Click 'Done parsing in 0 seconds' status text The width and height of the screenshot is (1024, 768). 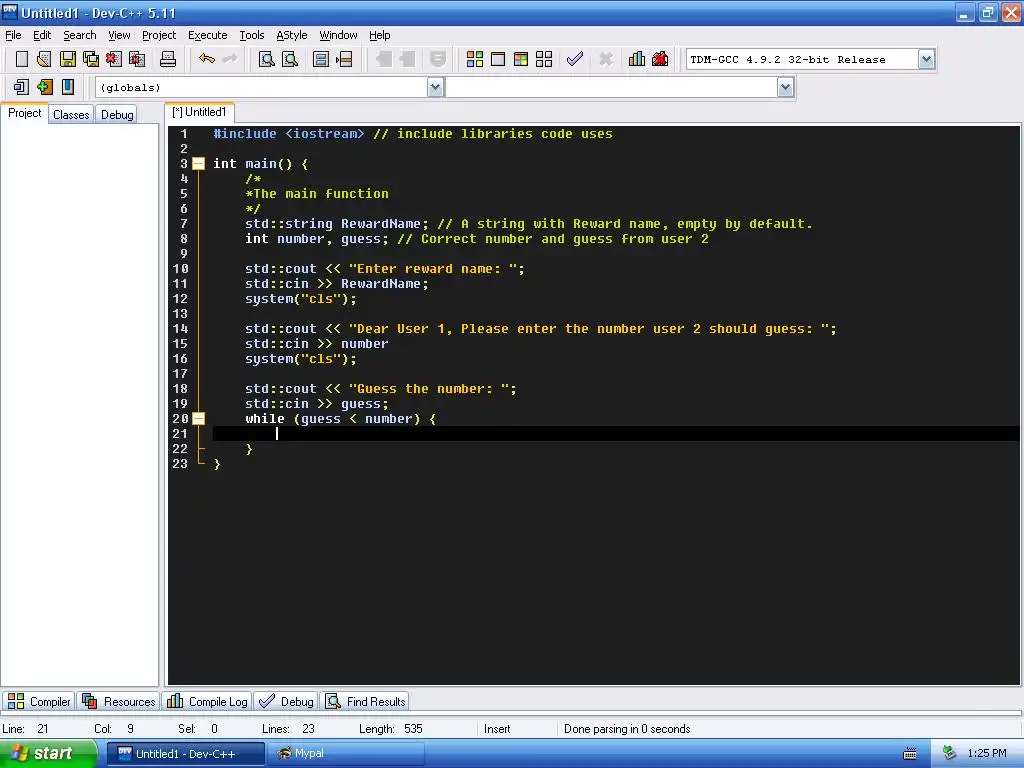coord(627,729)
